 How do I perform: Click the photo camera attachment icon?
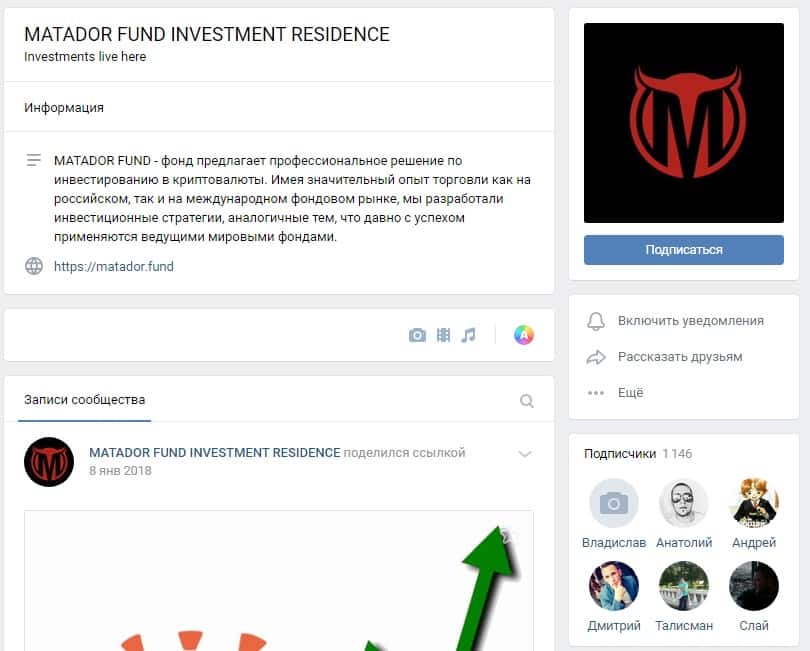coord(417,335)
